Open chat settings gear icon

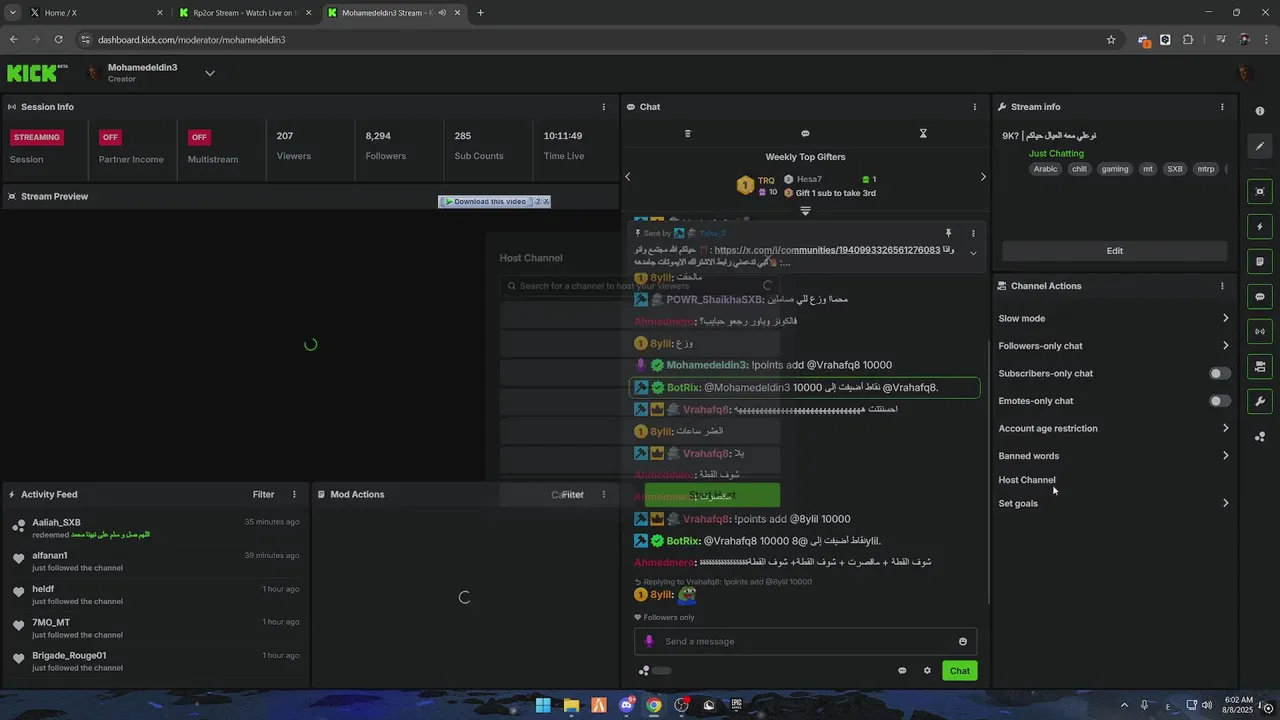927,671
